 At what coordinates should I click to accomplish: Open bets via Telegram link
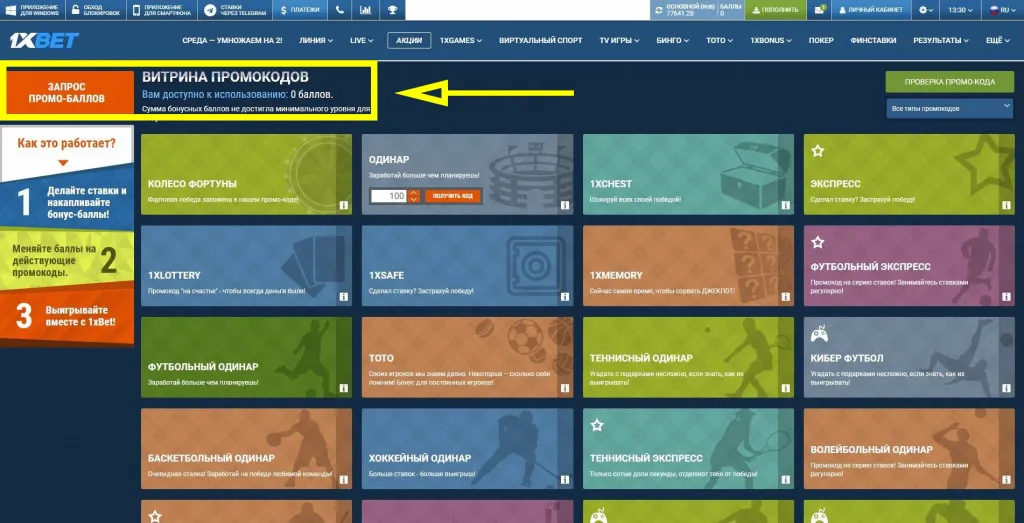point(235,10)
